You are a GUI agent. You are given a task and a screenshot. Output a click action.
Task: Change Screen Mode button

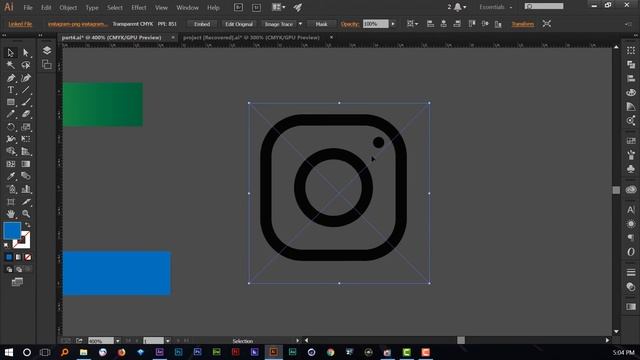click(x=17, y=282)
